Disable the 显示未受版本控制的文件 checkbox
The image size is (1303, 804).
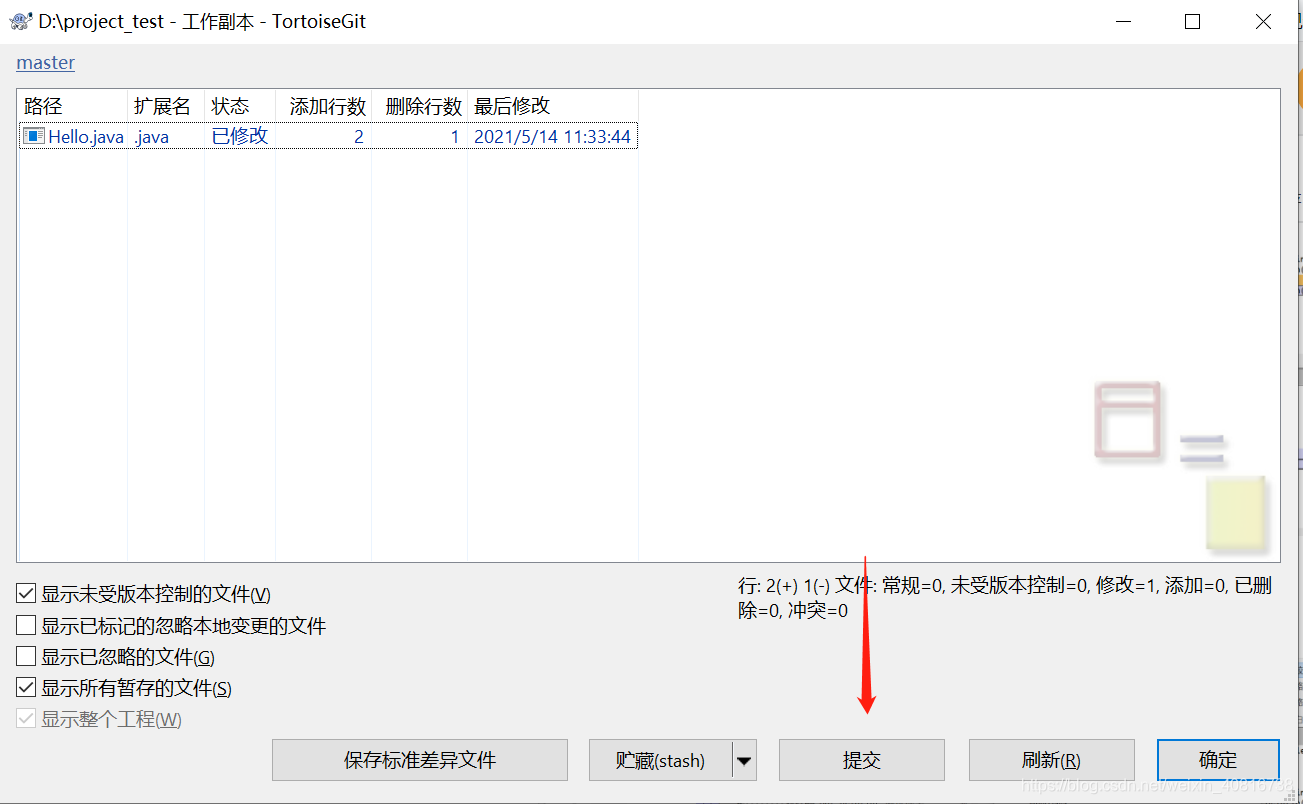tap(26, 592)
